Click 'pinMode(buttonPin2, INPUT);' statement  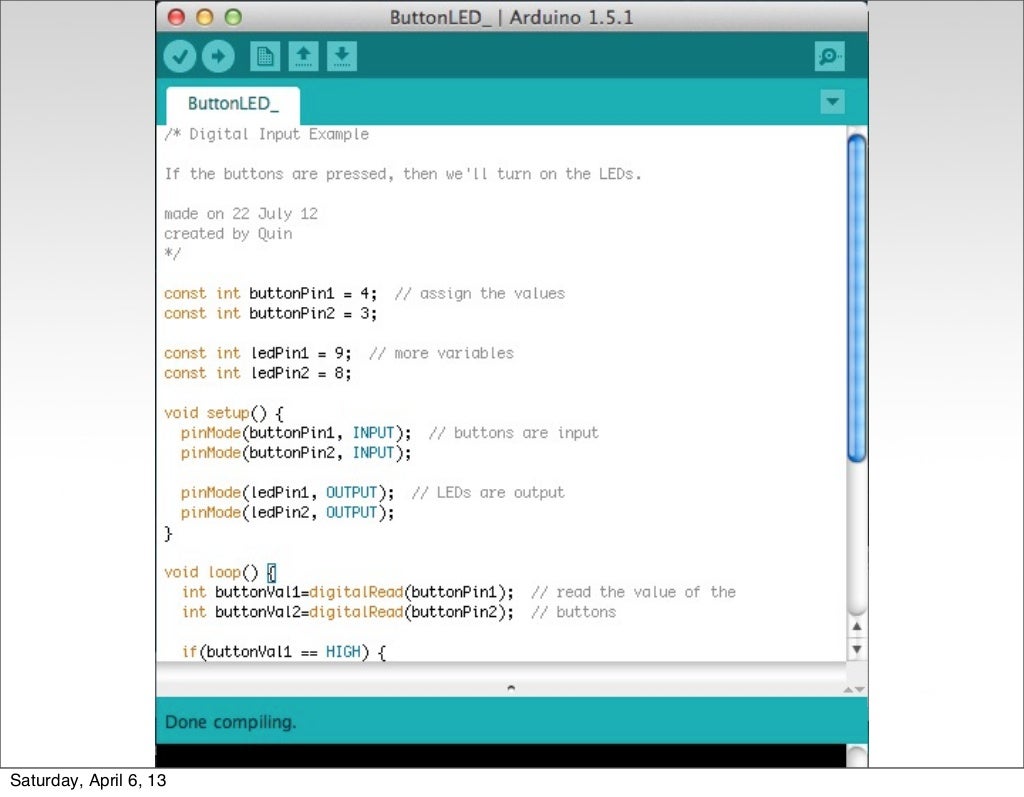(296, 453)
